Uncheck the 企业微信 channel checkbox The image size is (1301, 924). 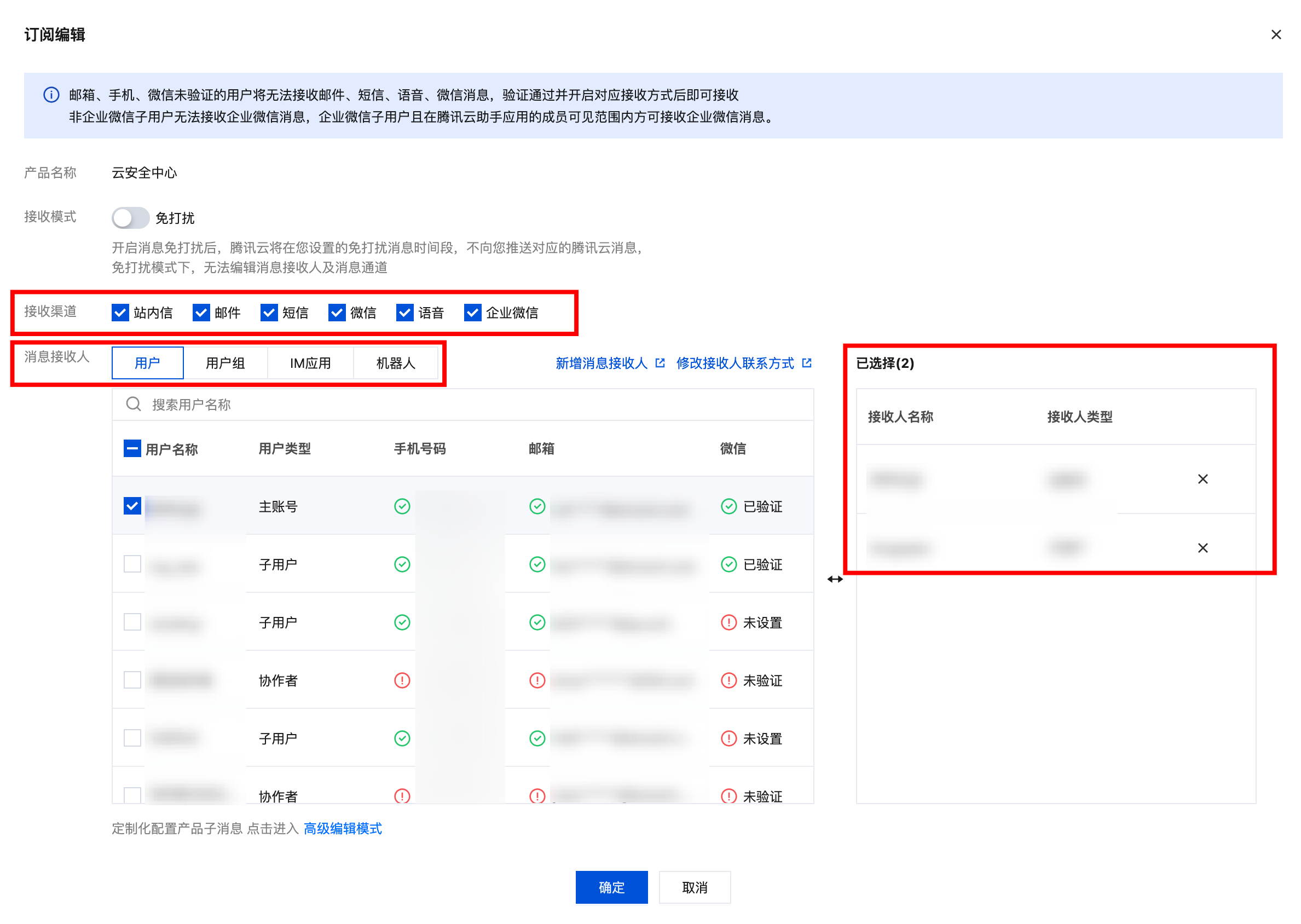point(472,313)
